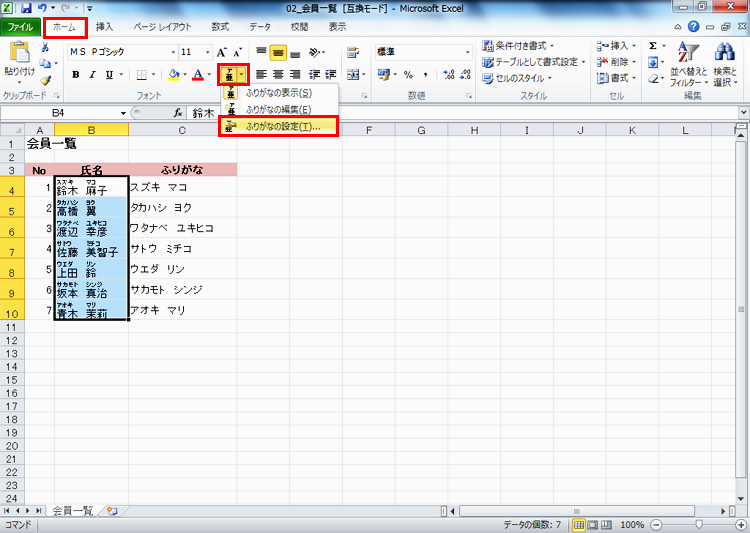750x533 pixels.
Task: Click the insert new worksheet icon
Action: pyautogui.click(x=112, y=511)
